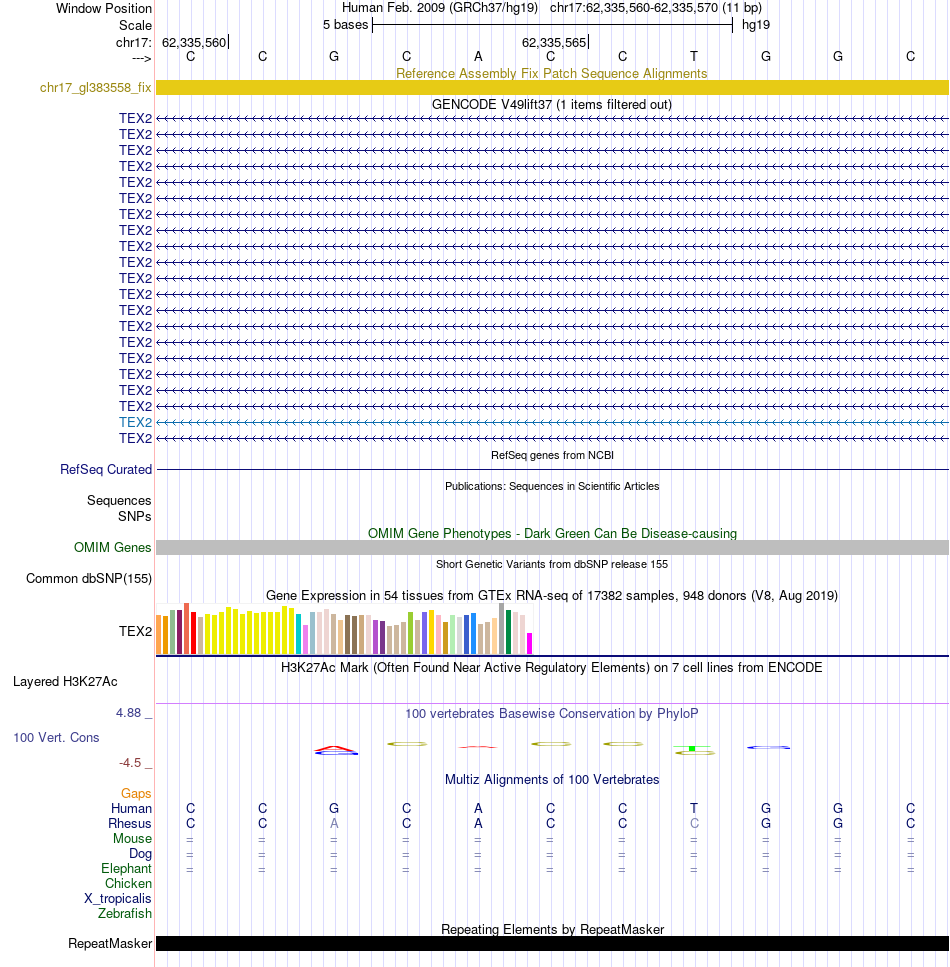The width and height of the screenshot is (950, 967).
Task: Select the red and blue PhyloP mark under G
Action: (x=336, y=751)
